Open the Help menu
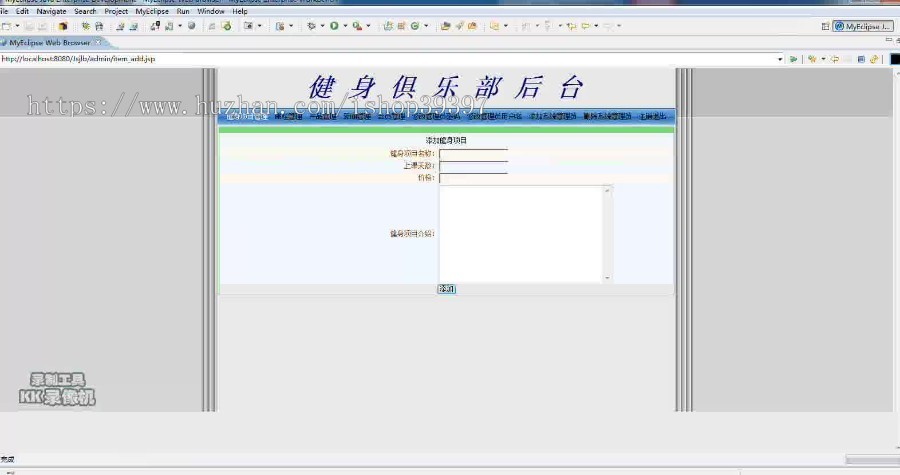The width and height of the screenshot is (900, 475). (240, 11)
